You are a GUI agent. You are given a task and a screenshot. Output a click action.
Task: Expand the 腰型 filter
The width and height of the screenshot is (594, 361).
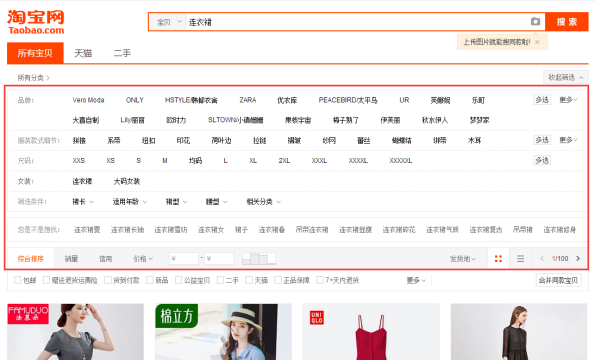coord(216,202)
